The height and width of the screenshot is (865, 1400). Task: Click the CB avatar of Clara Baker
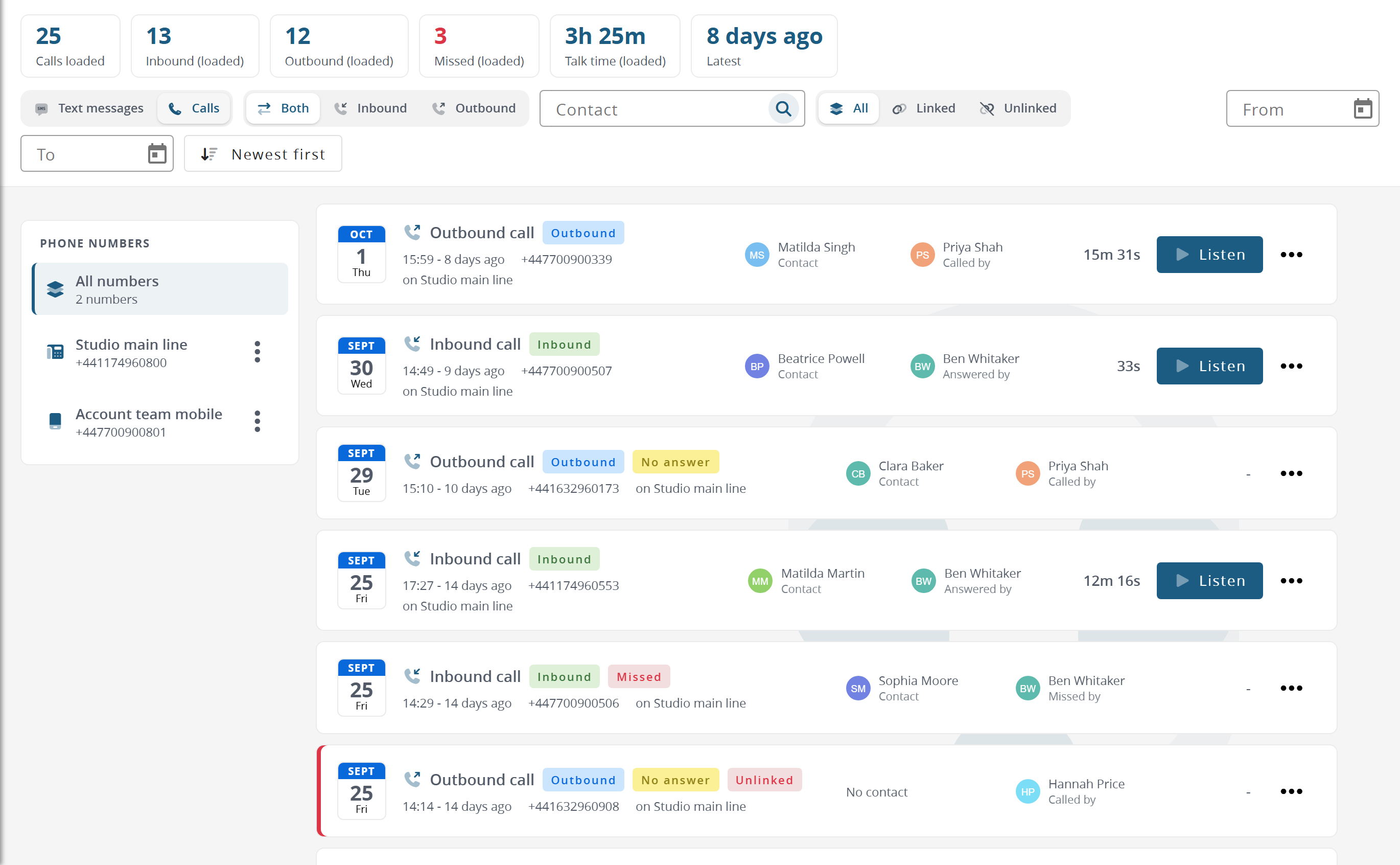coord(857,474)
